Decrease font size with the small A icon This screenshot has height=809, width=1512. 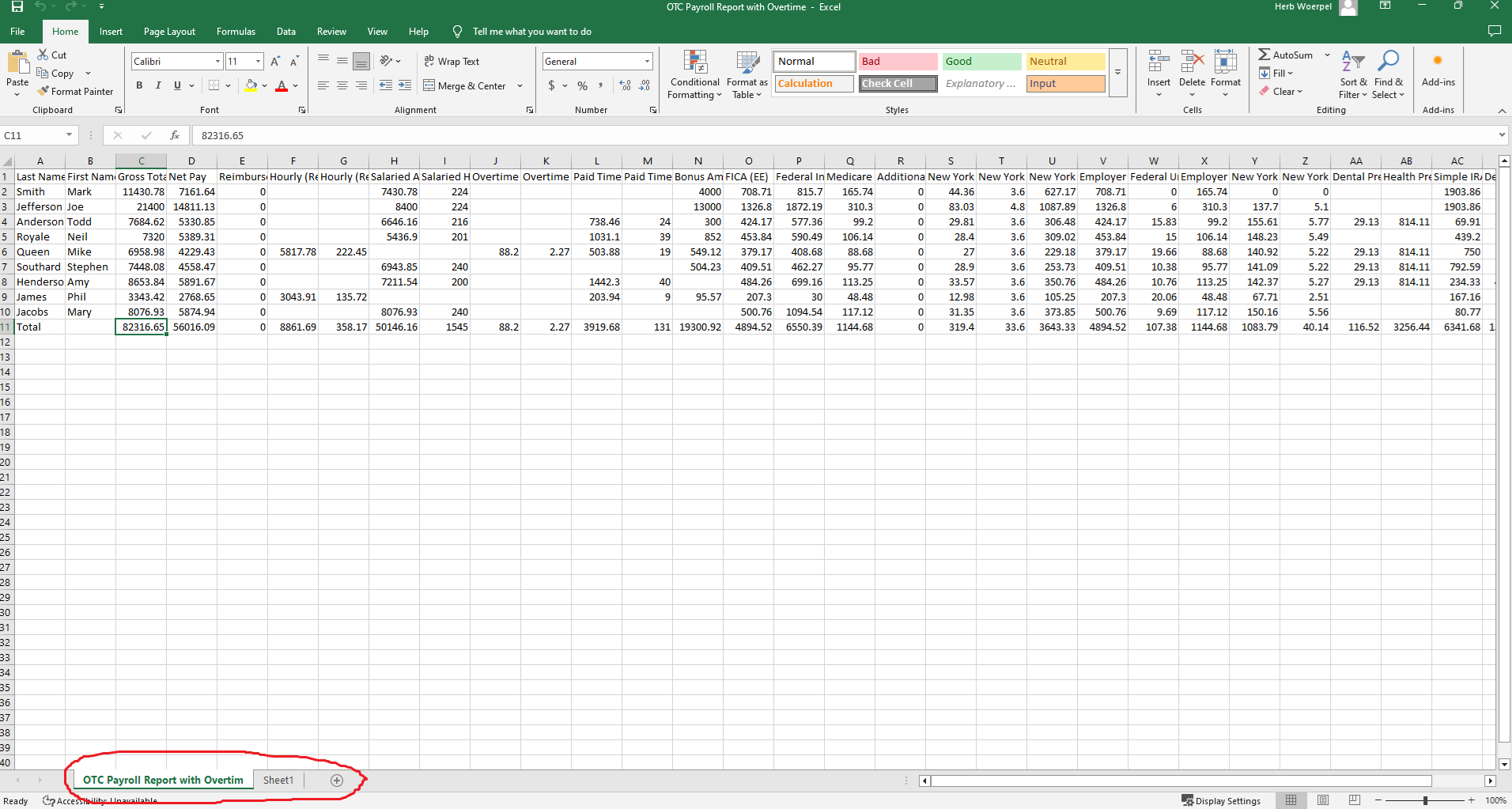pyautogui.click(x=294, y=61)
